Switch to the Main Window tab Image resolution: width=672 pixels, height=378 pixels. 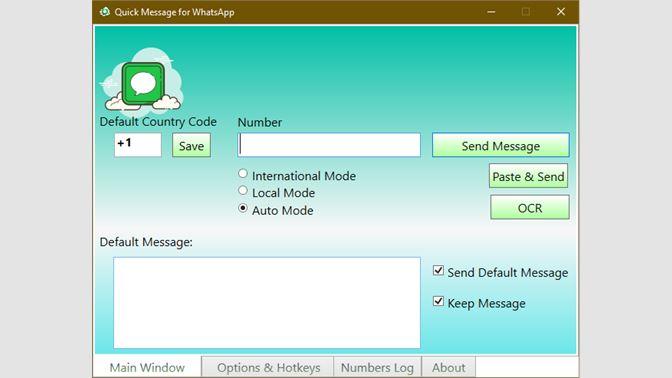coord(147,367)
